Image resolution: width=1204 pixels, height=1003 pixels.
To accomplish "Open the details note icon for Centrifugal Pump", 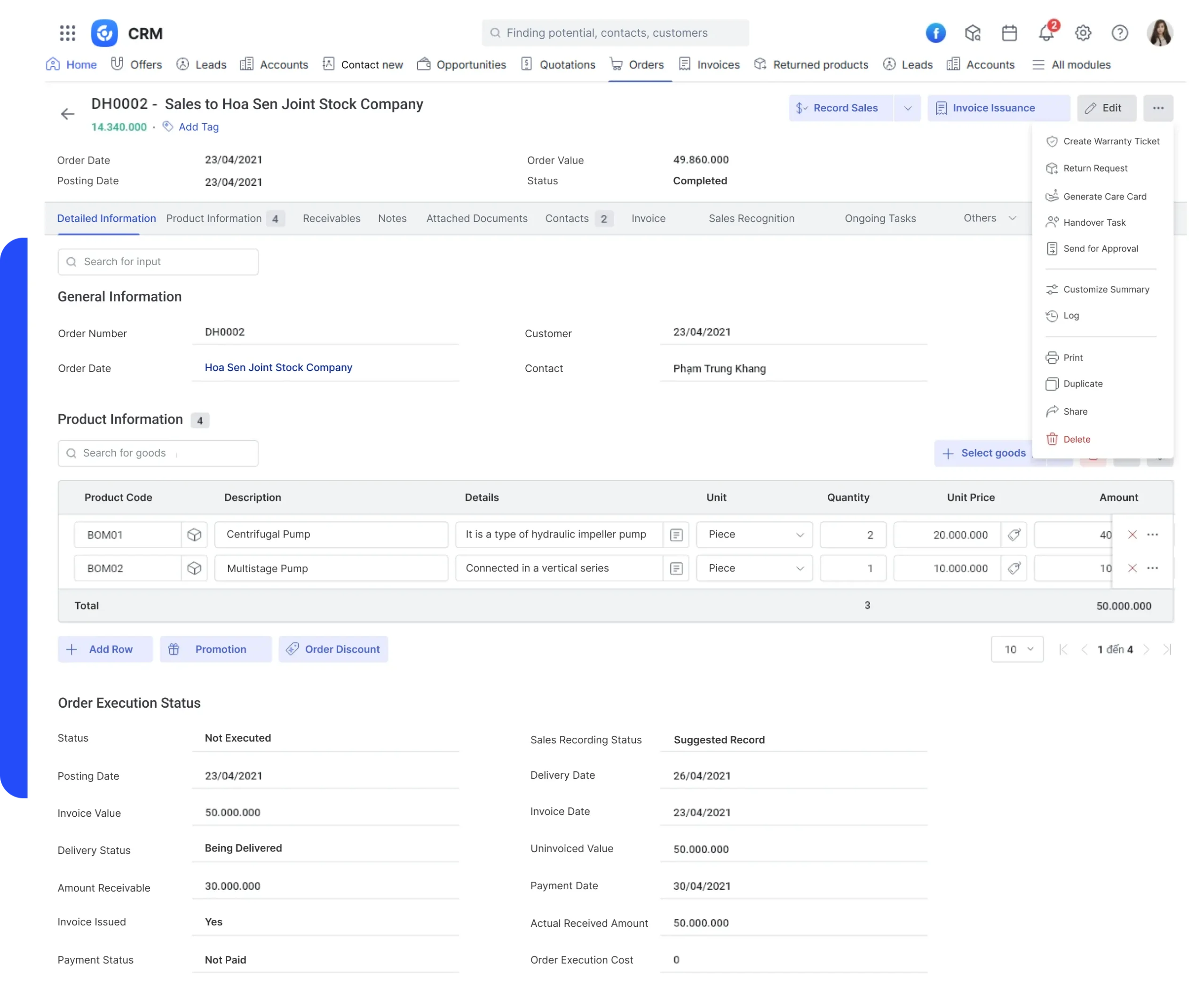I will (x=676, y=534).
